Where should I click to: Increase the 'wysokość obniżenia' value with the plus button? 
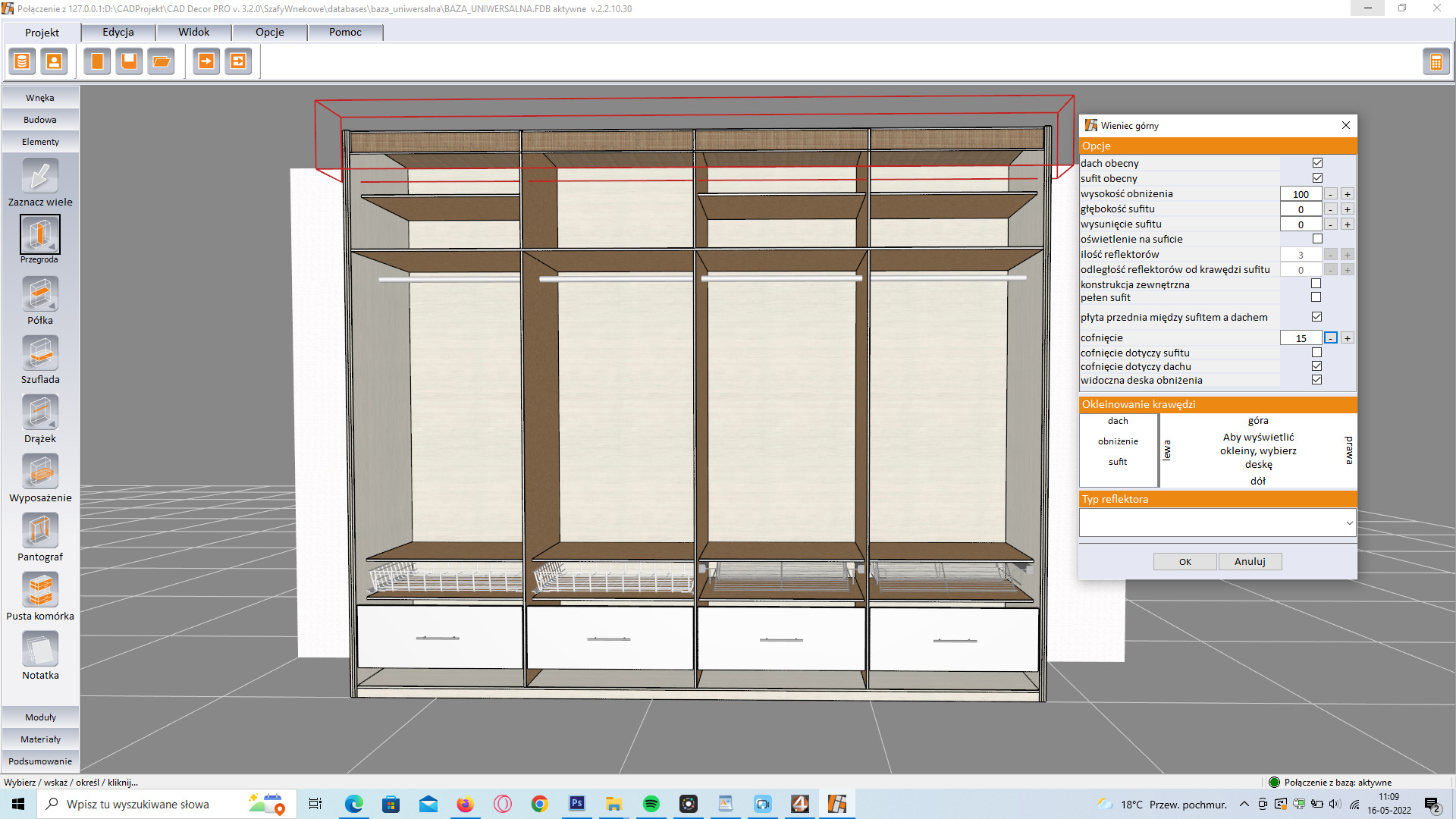[x=1348, y=194]
